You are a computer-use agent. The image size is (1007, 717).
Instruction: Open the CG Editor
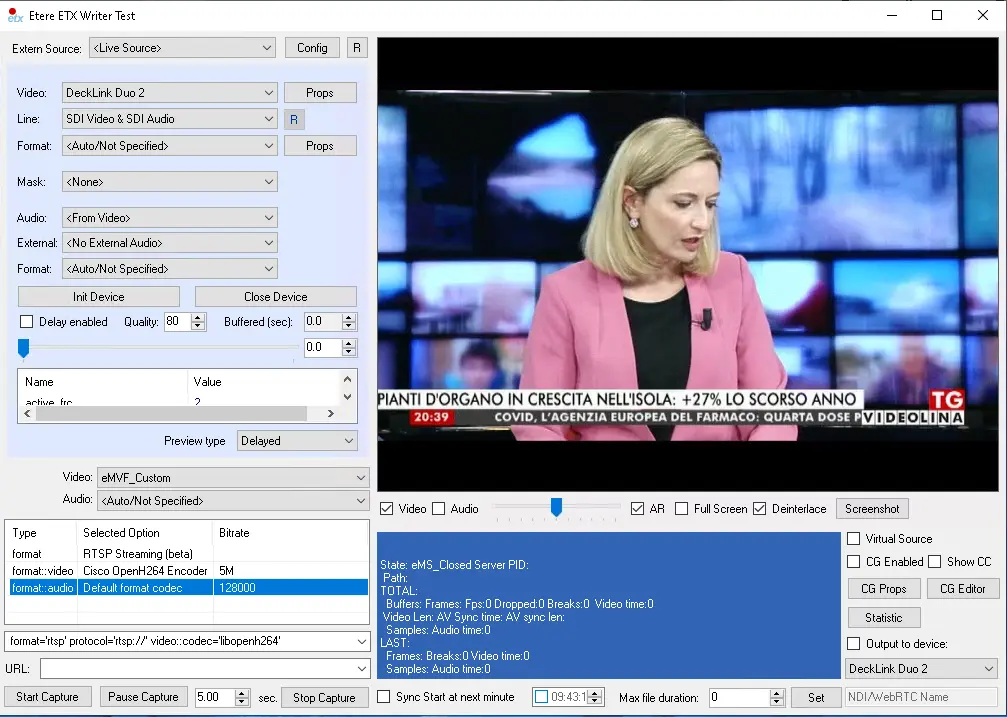tap(962, 589)
